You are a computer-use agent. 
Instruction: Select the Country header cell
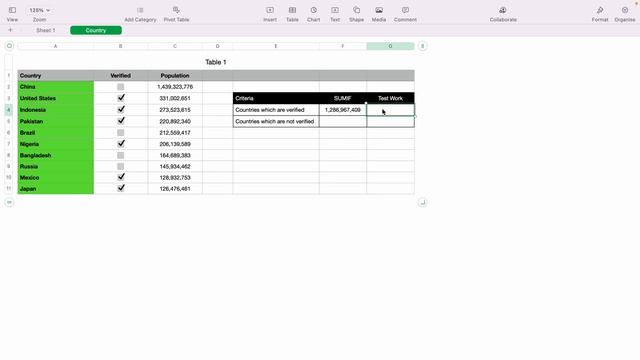click(x=56, y=76)
